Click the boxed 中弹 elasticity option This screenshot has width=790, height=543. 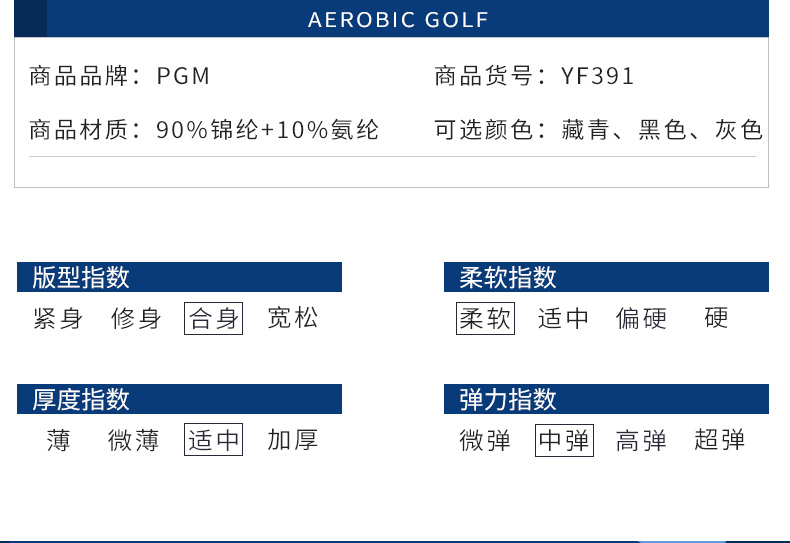coord(564,440)
